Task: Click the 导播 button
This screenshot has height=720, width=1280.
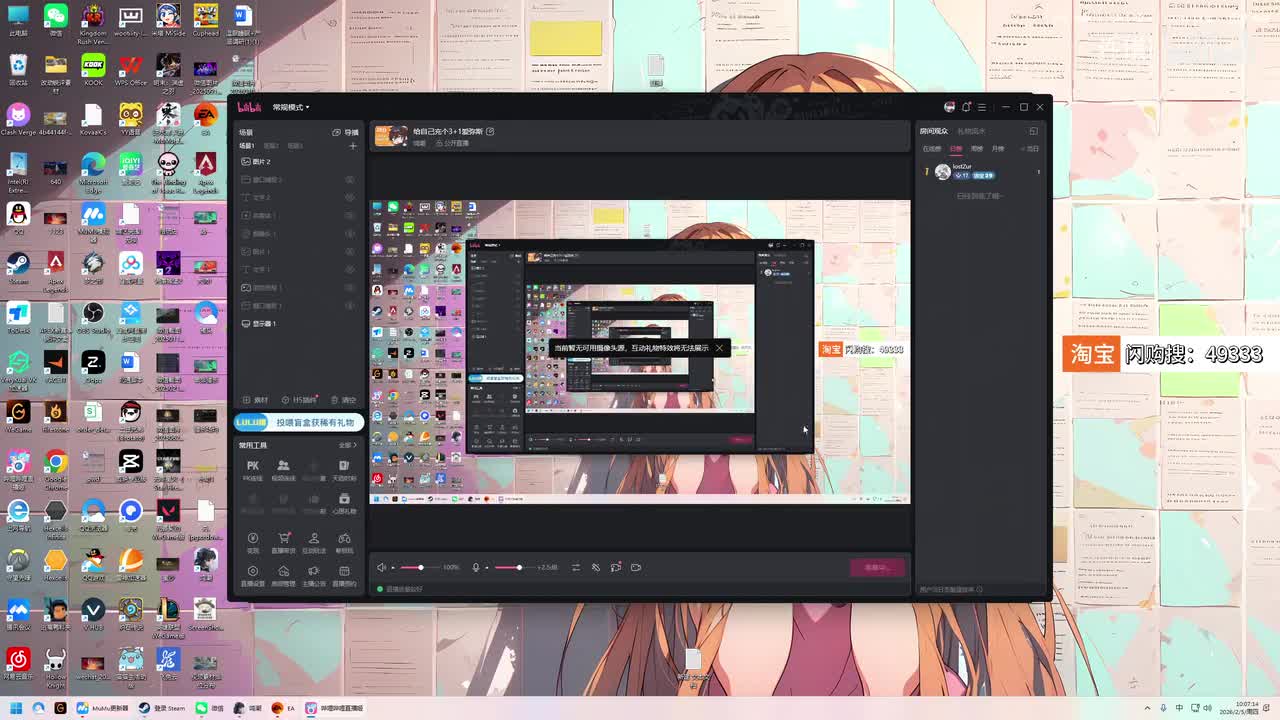Action: coord(345,132)
